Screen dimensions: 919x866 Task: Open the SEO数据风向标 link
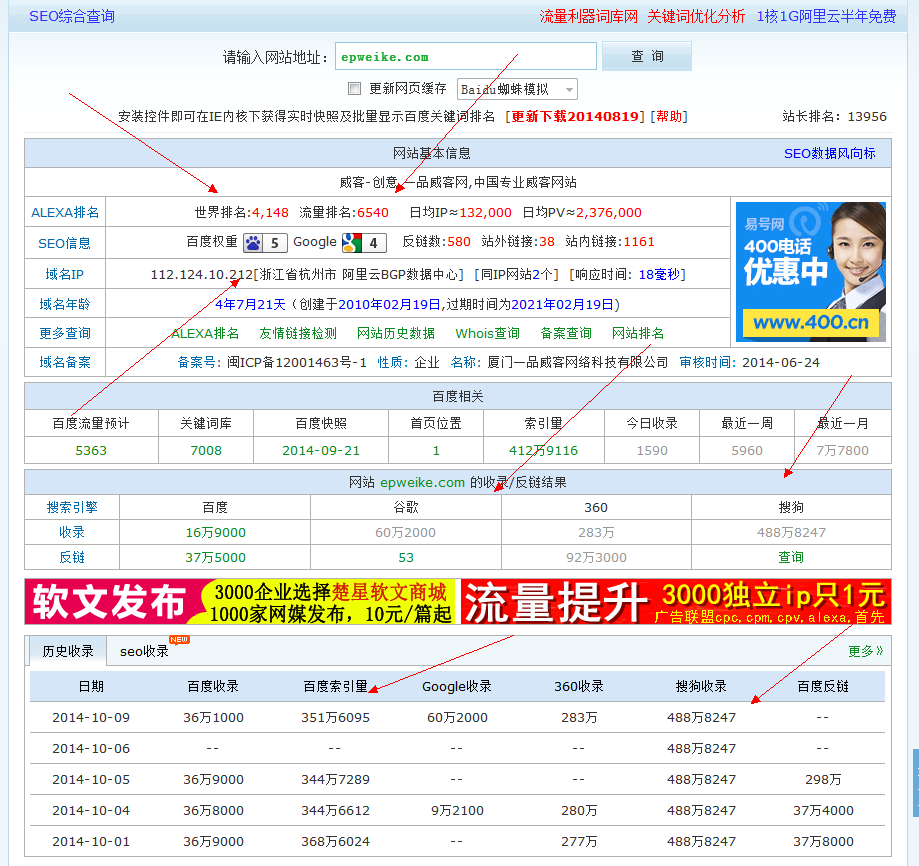(x=829, y=154)
